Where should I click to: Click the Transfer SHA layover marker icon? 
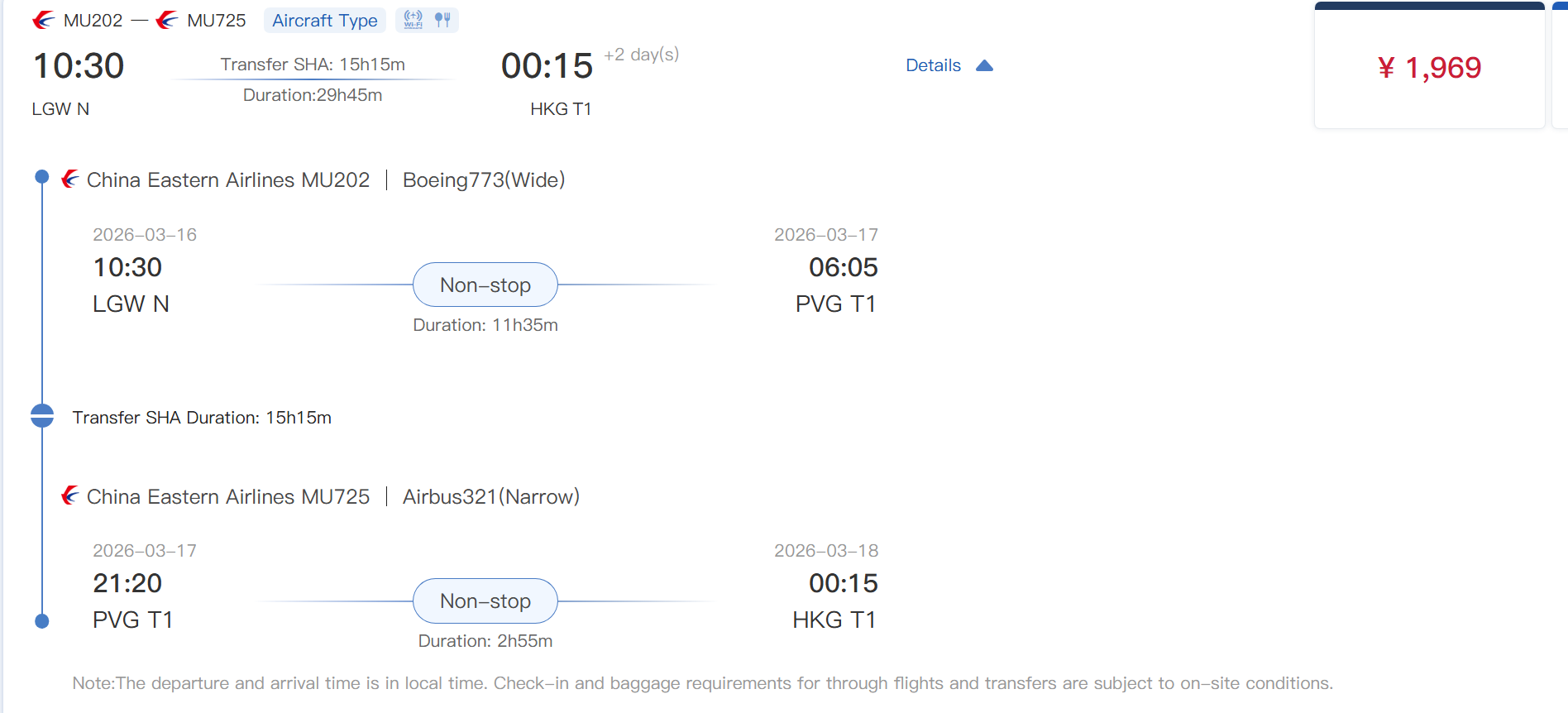[x=42, y=416]
